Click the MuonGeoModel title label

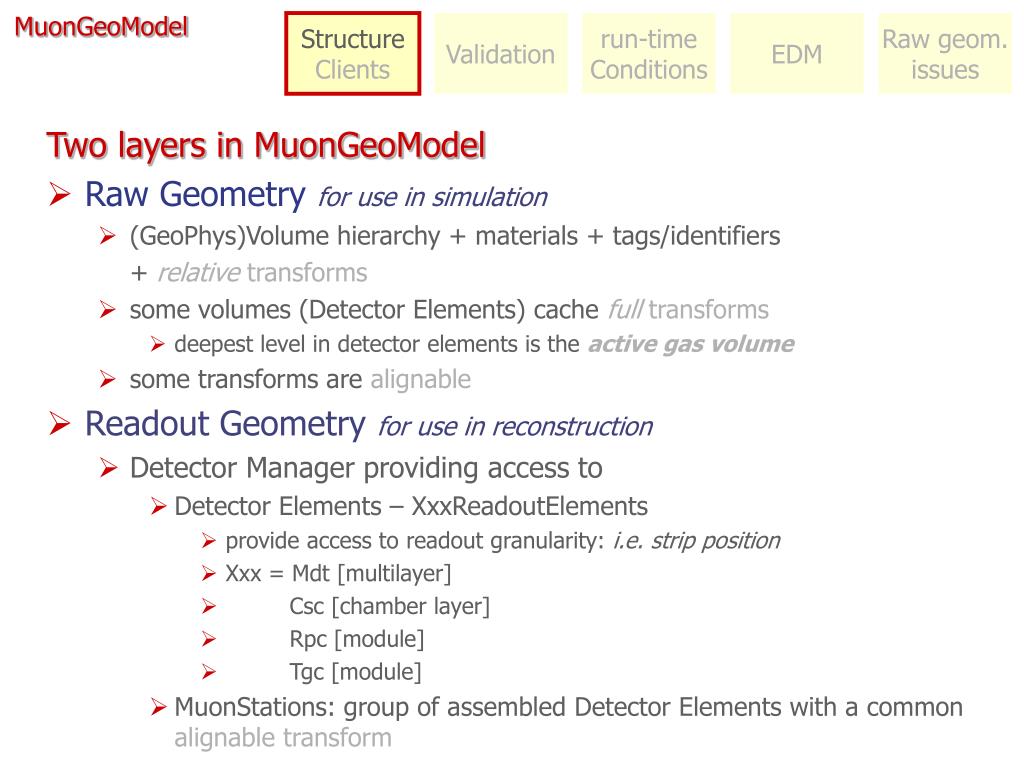101,27
